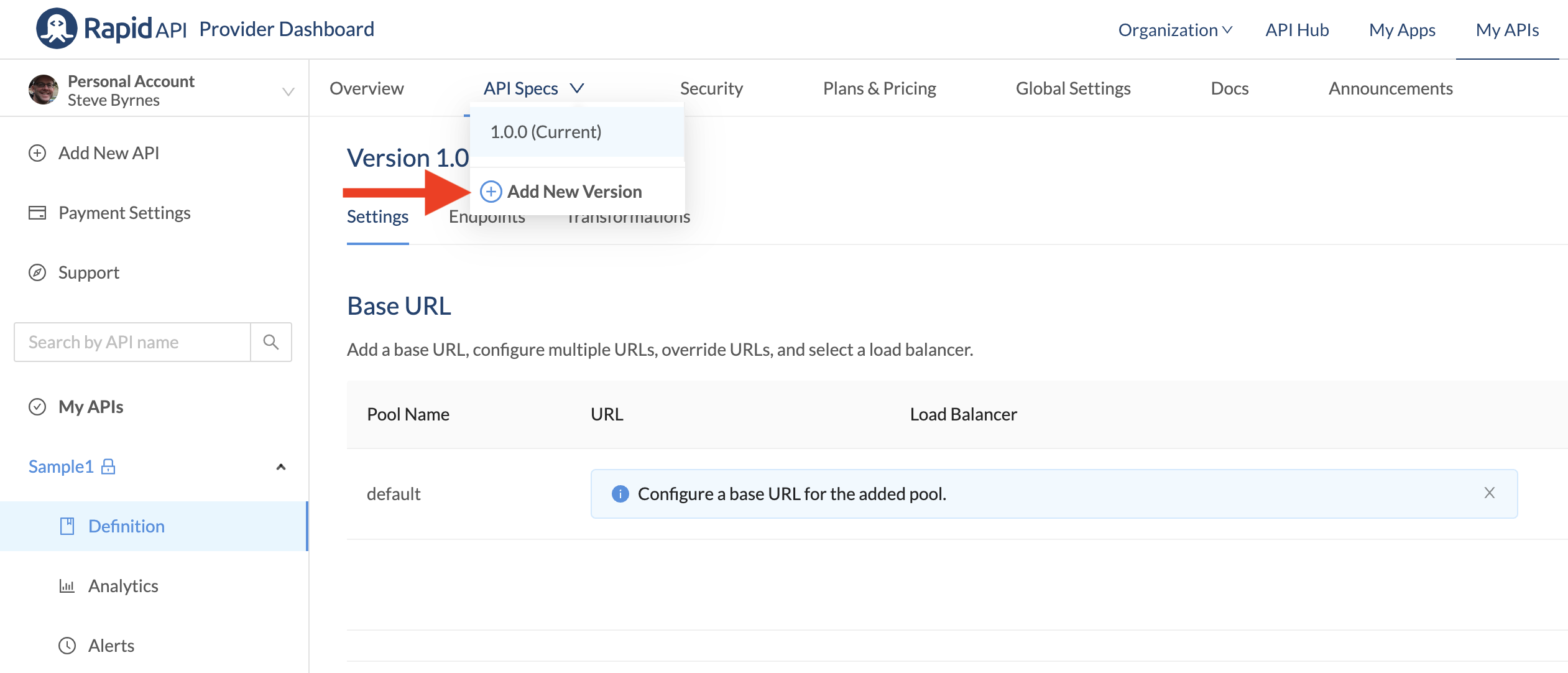Click the Payment Settings card icon
This screenshot has height=673, width=1568.
(x=37, y=213)
